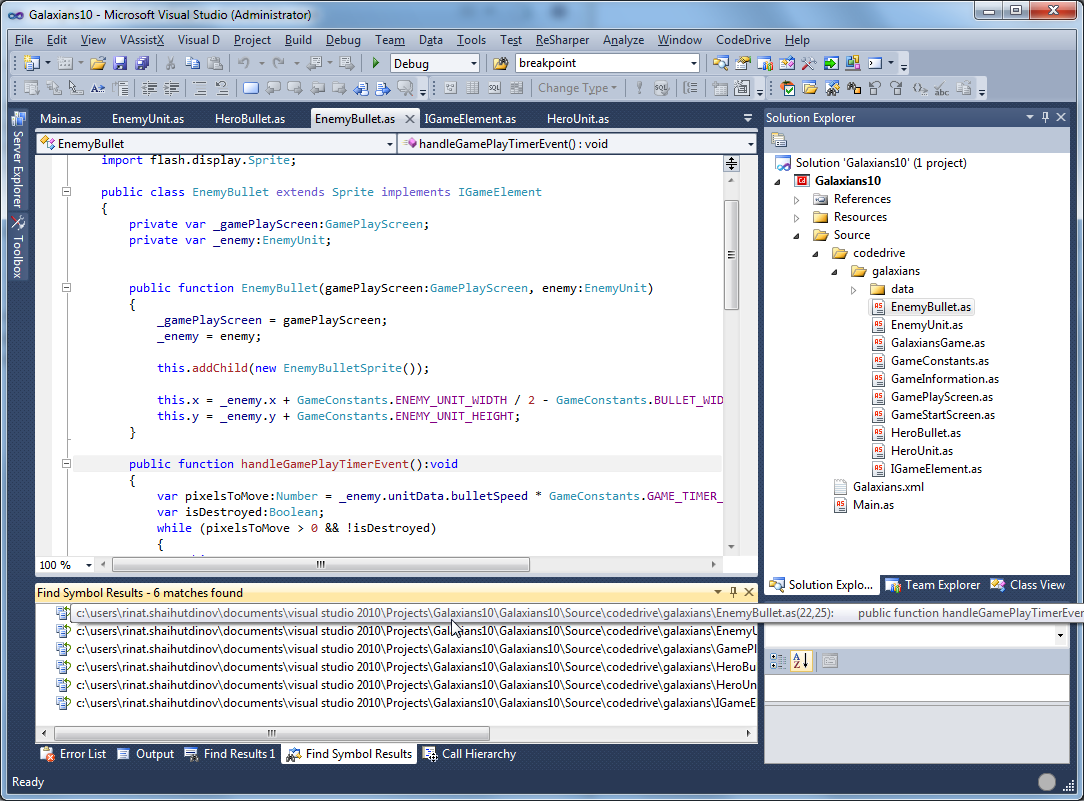Open the EnemyBullet class navigation dropdown

(x=389, y=144)
